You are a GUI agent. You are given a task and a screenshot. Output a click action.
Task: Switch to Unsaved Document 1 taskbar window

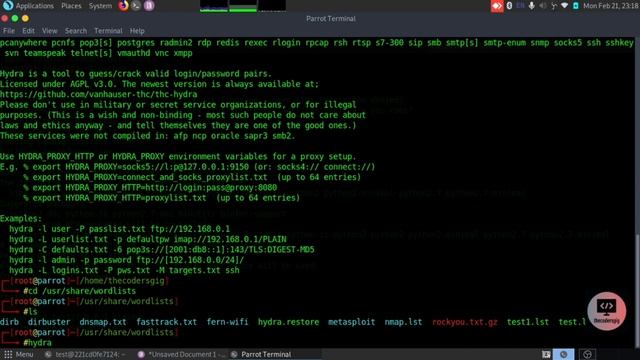[x=180, y=354]
